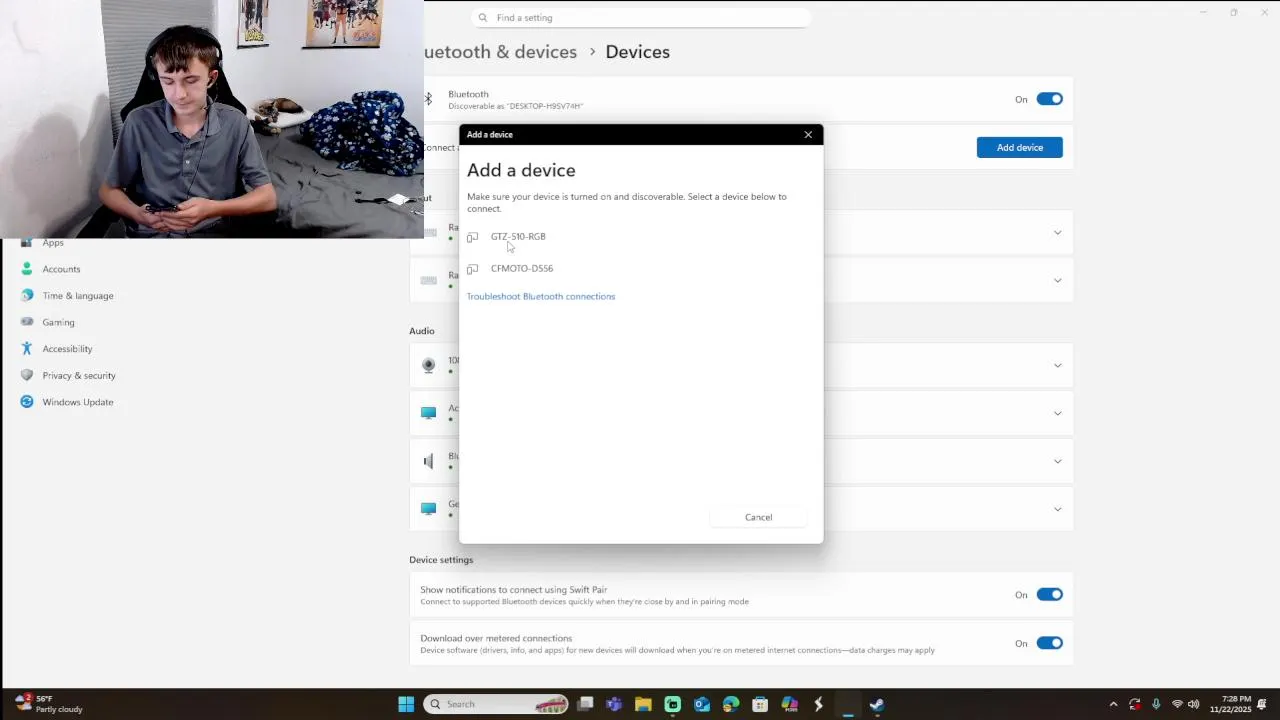The image size is (1280, 720).
Task: Open Privacy & security settings
Action: click(79, 375)
